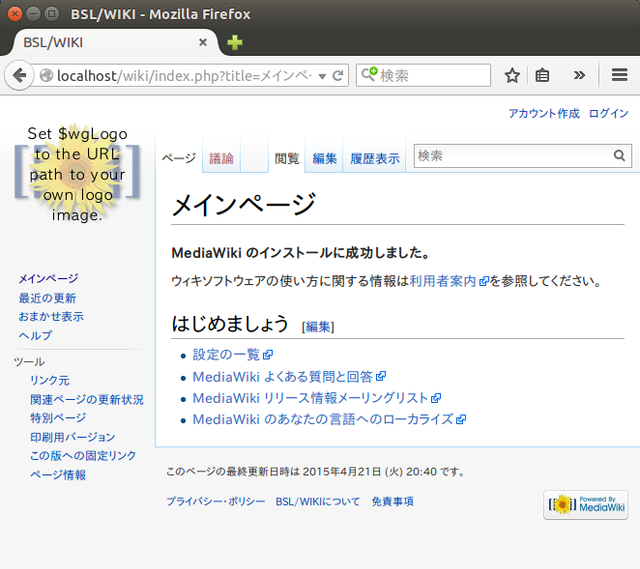Minimize the Firefox window
Viewport: 640px width, 569px height.
33,14
